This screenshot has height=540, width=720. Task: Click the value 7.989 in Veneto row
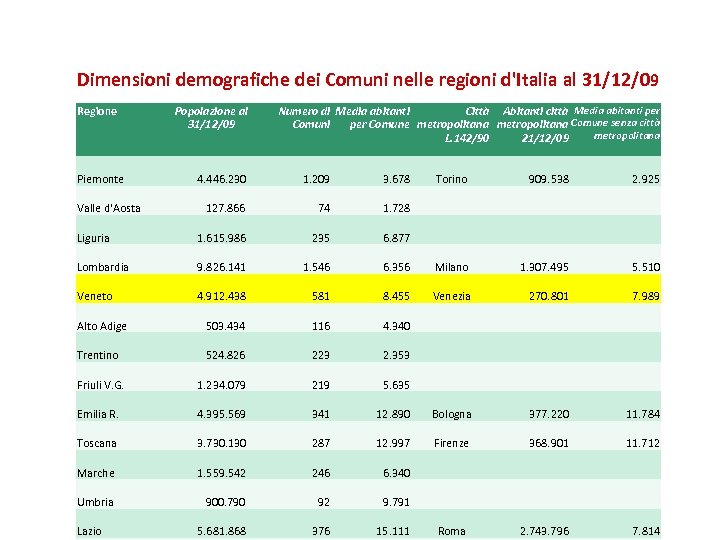[646, 296]
